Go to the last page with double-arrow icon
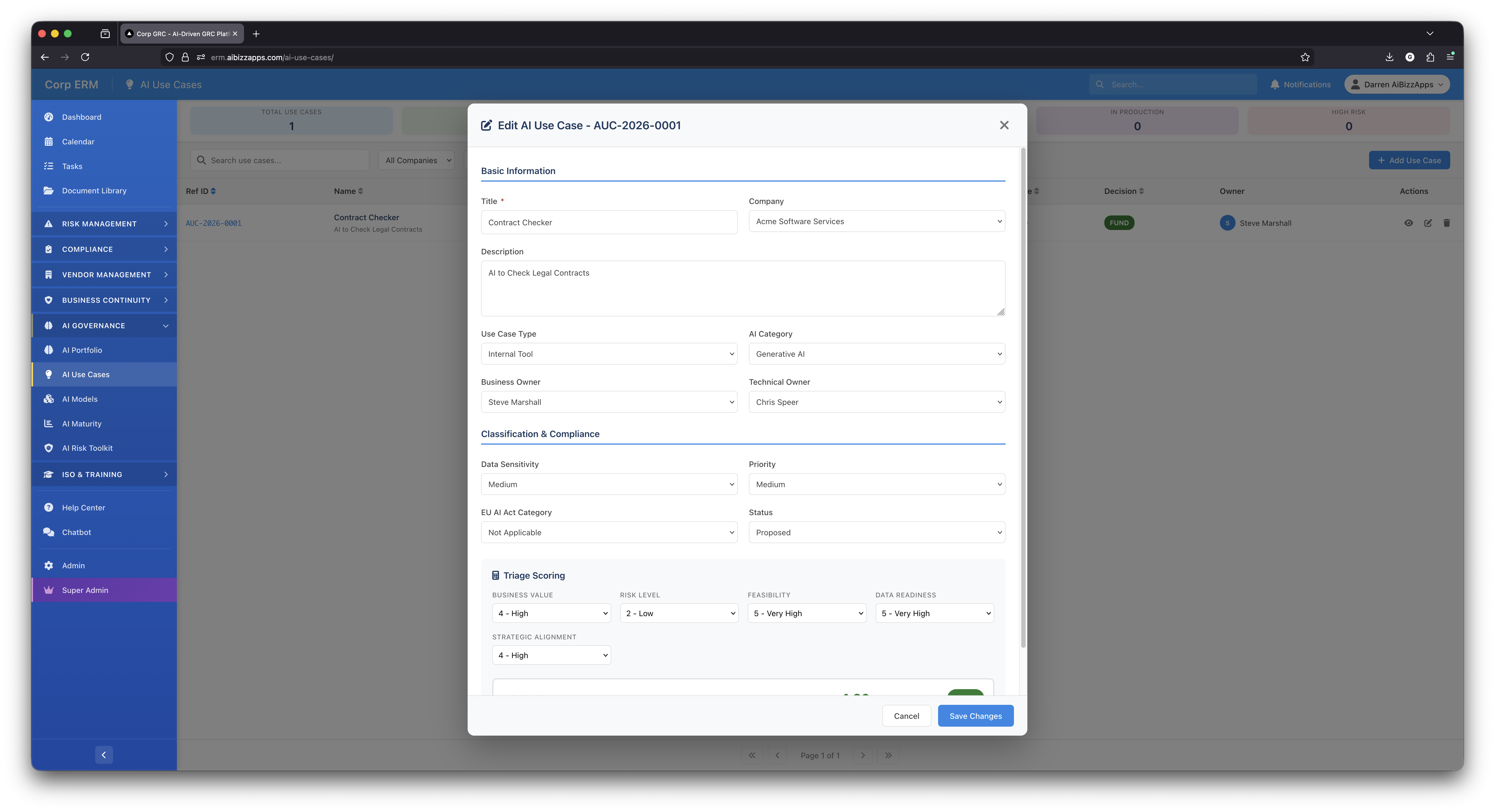This screenshot has width=1495, height=812. 889,755
